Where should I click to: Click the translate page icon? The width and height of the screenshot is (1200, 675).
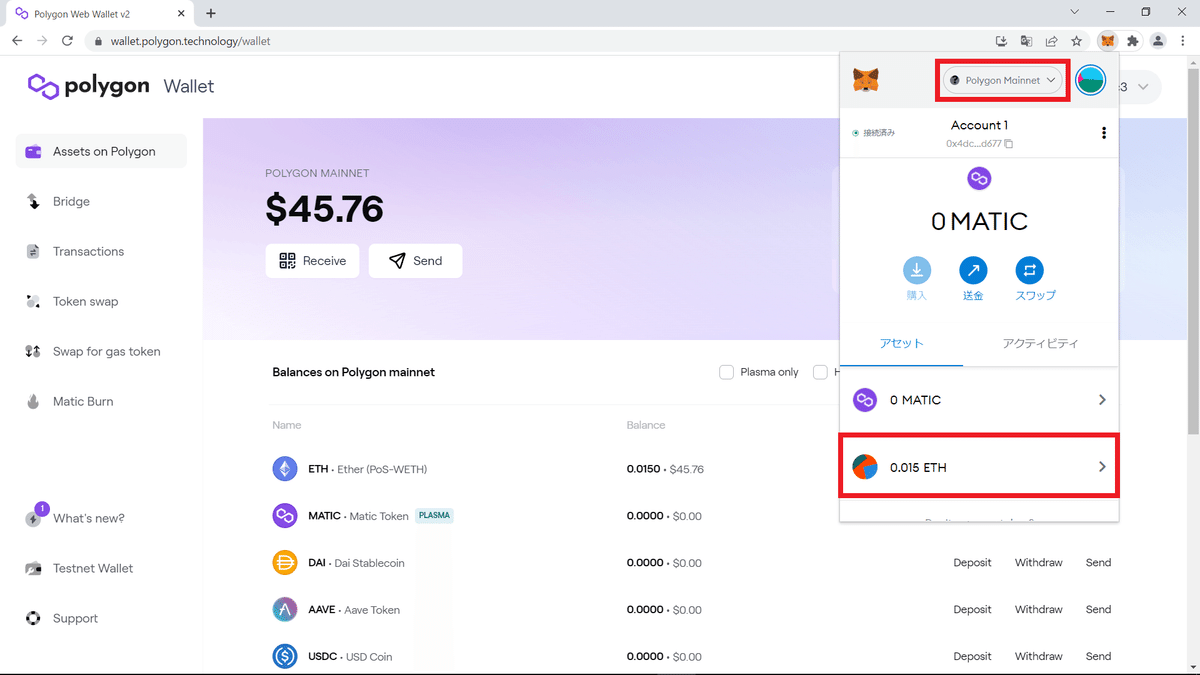1027,41
